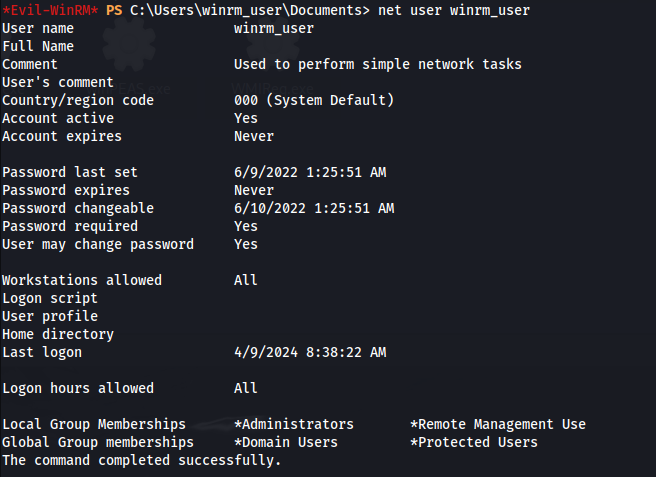This screenshot has height=477, width=656.
Task: Click the 'Local Group Memberships' label
Action: [94, 424]
